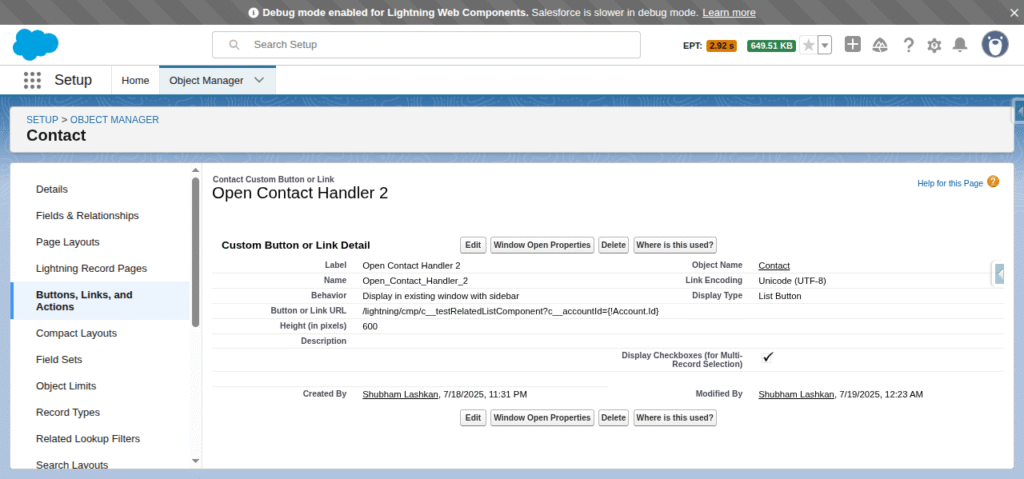Open Object Limits in the sidebar
This screenshot has height=479, width=1024.
65,386
